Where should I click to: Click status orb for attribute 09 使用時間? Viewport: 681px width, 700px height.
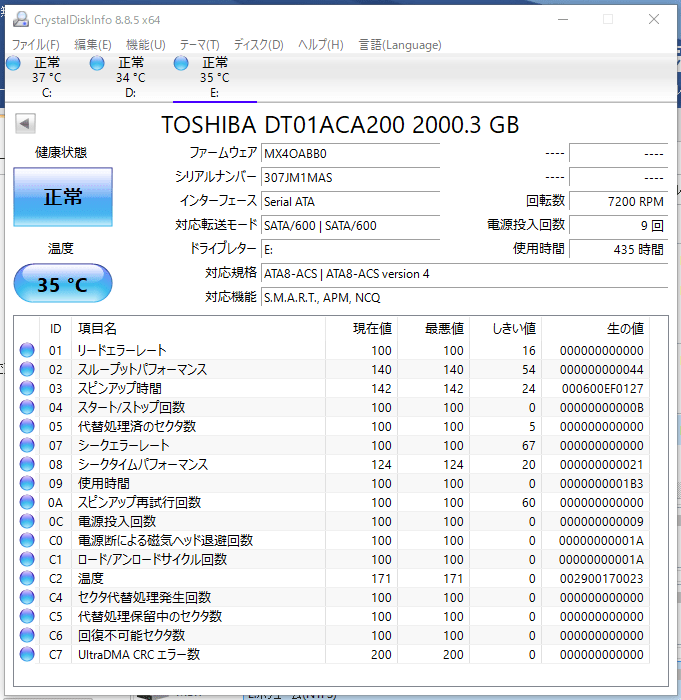[27, 483]
